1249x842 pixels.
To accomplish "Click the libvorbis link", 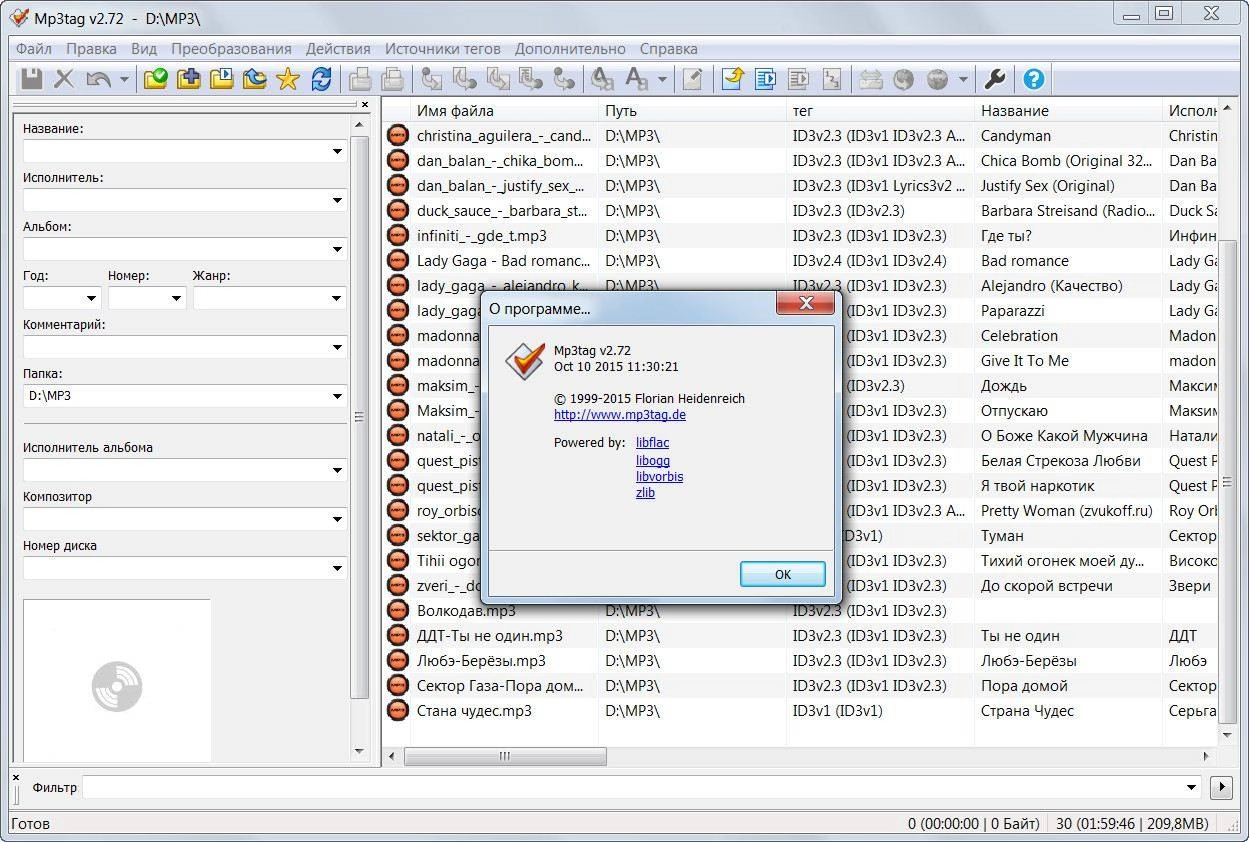I will [x=659, y=477].
